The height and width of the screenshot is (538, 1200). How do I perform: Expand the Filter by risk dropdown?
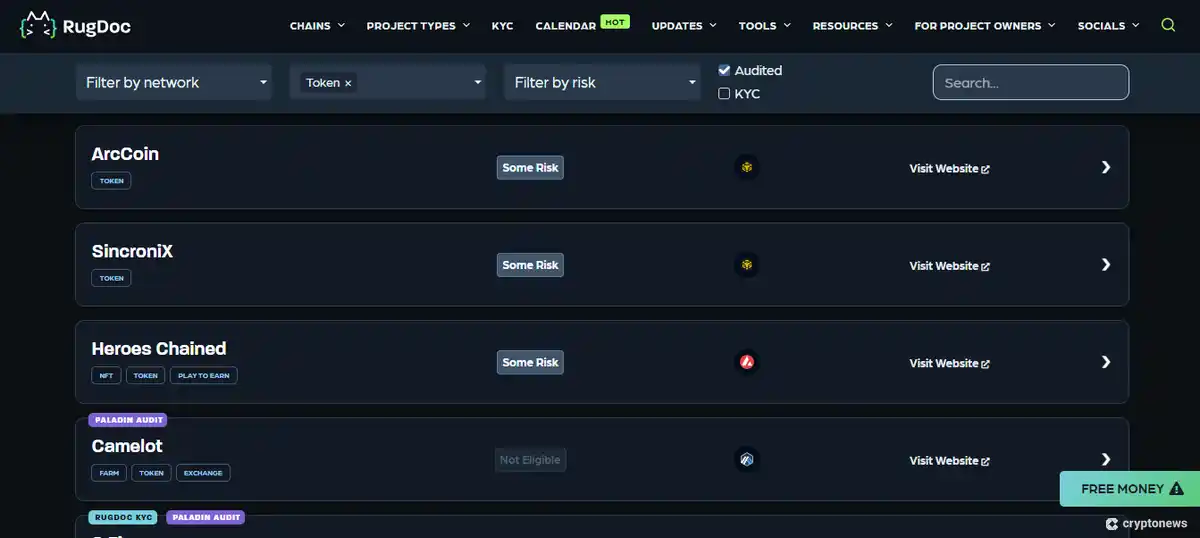click(604, 82)
